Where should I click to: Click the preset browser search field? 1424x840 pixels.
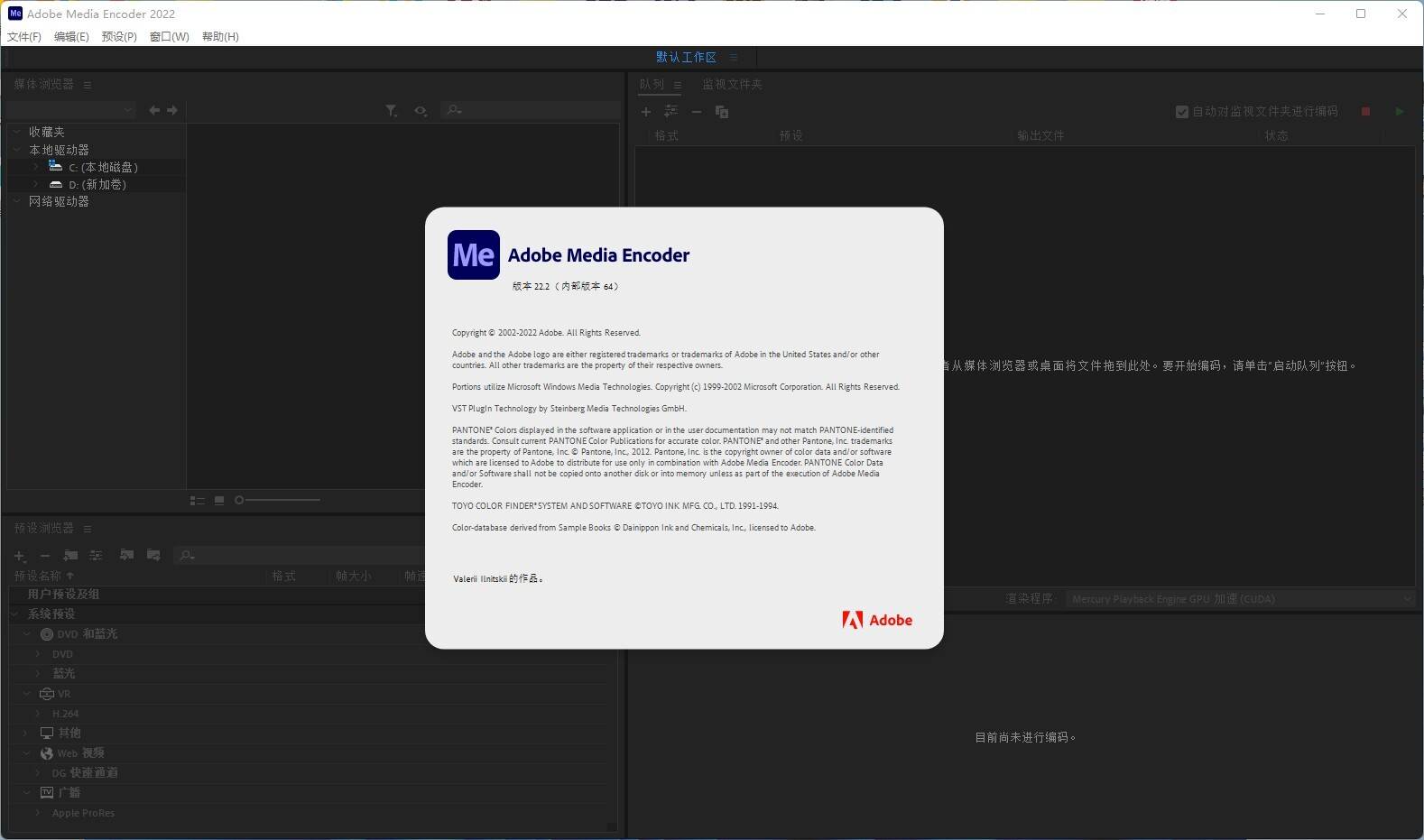[300, 556]
